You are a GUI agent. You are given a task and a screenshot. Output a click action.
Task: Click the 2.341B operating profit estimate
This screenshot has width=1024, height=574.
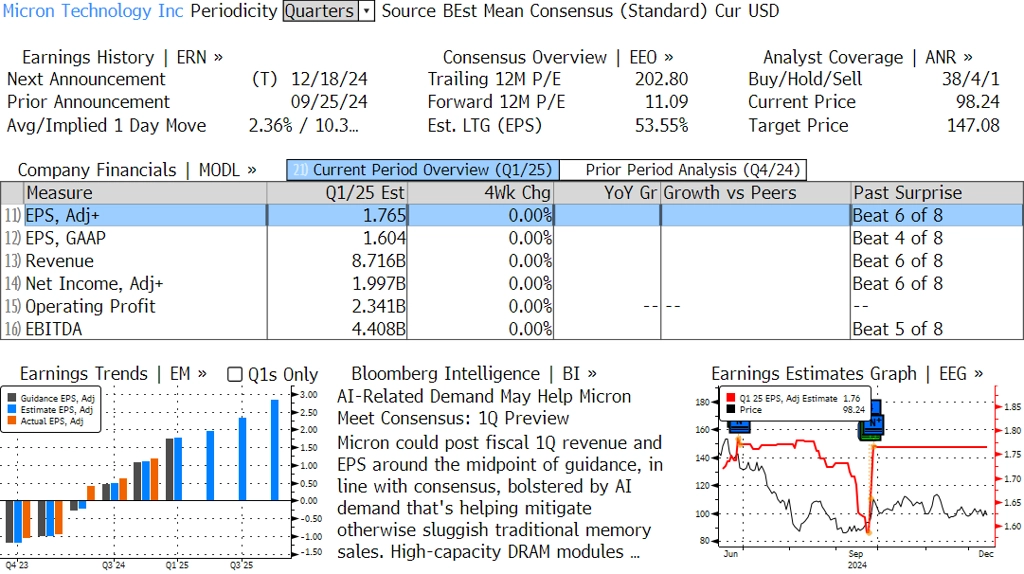(x=379, y=306)
